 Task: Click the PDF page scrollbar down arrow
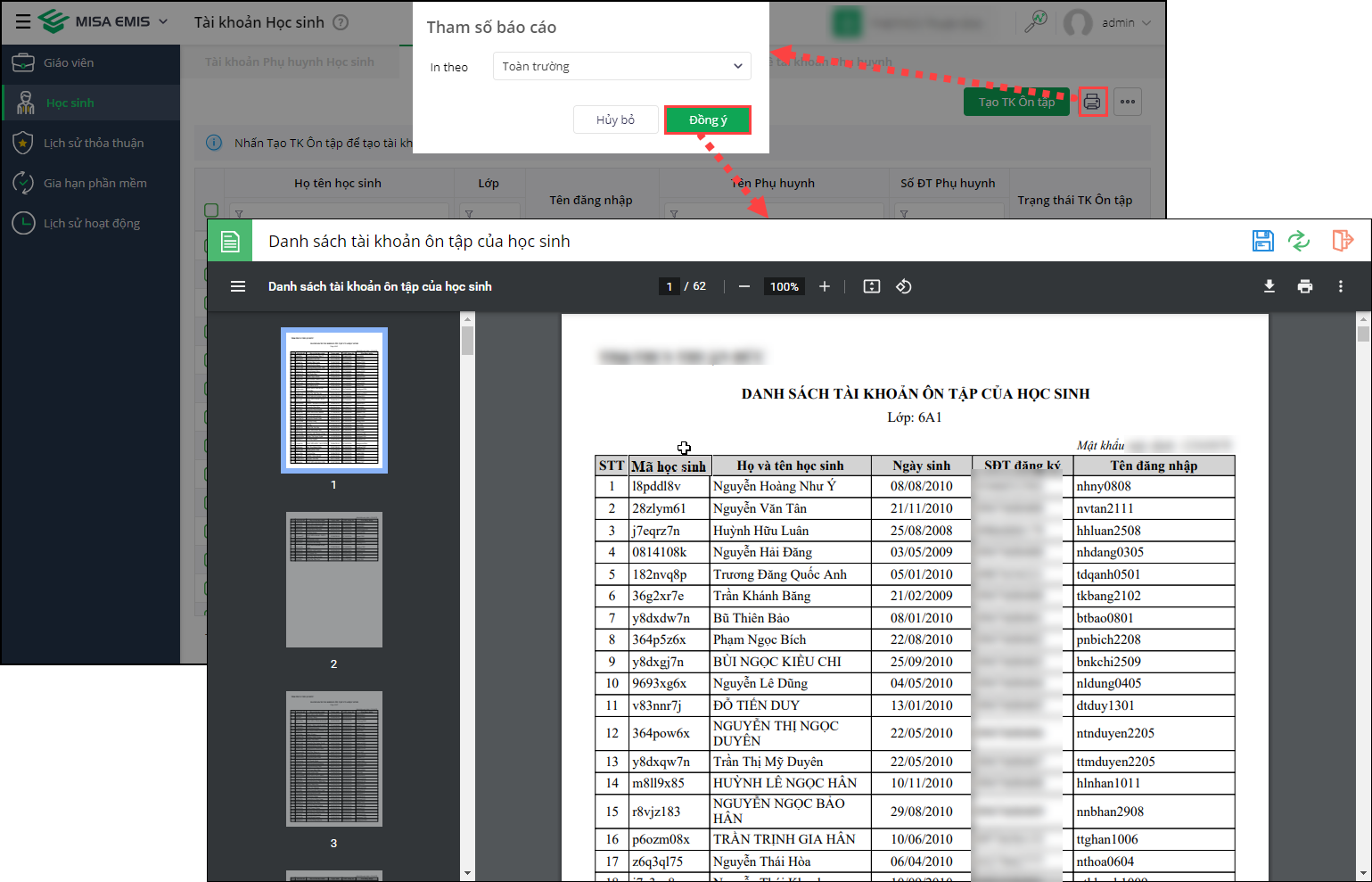point(1363,873)
